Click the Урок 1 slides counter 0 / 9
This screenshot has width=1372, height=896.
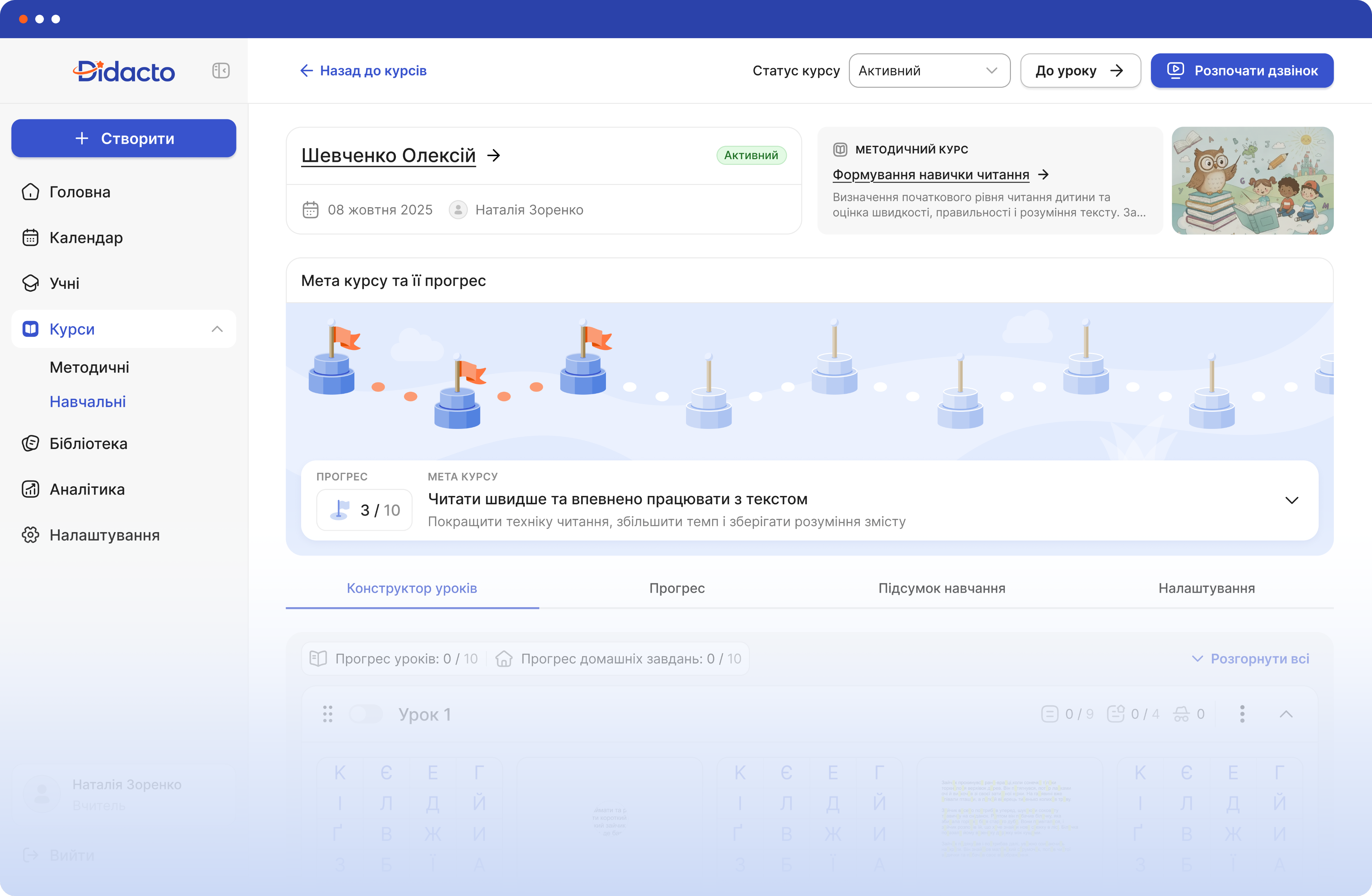1068,714
